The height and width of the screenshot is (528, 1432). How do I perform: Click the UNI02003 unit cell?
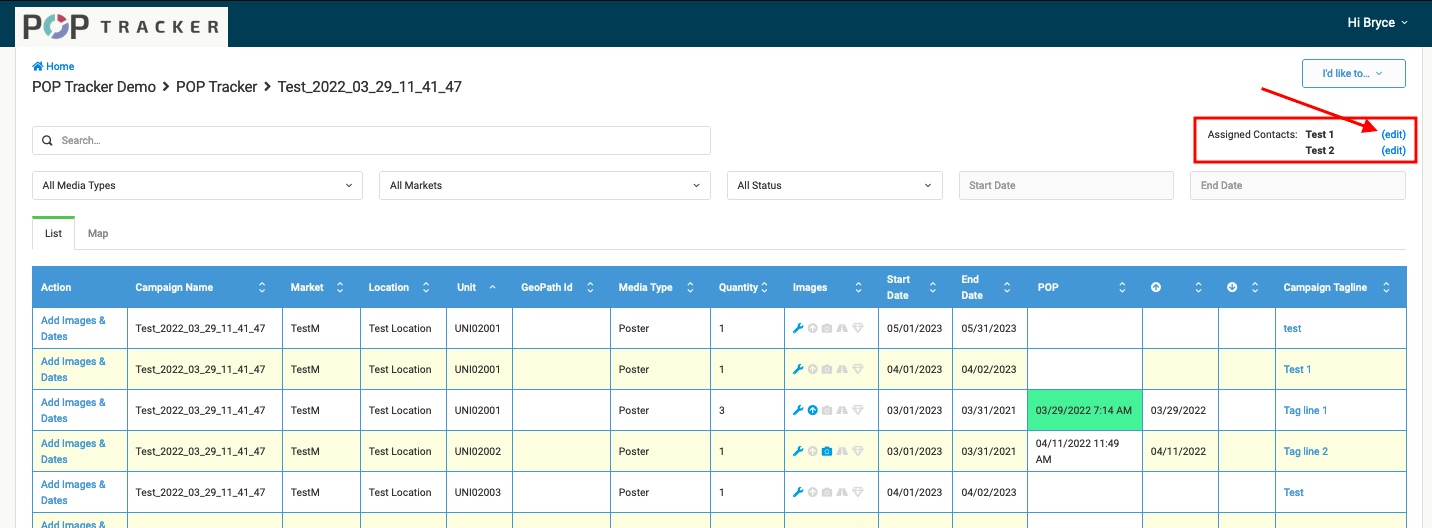pyautogui.click(x=480, y=492)
